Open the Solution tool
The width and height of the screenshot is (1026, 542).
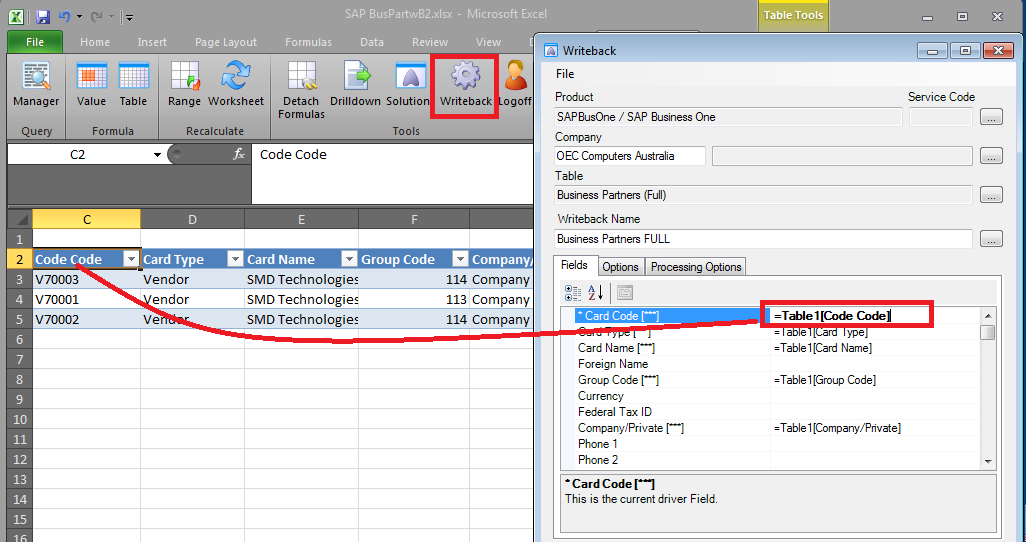[408, 85]
